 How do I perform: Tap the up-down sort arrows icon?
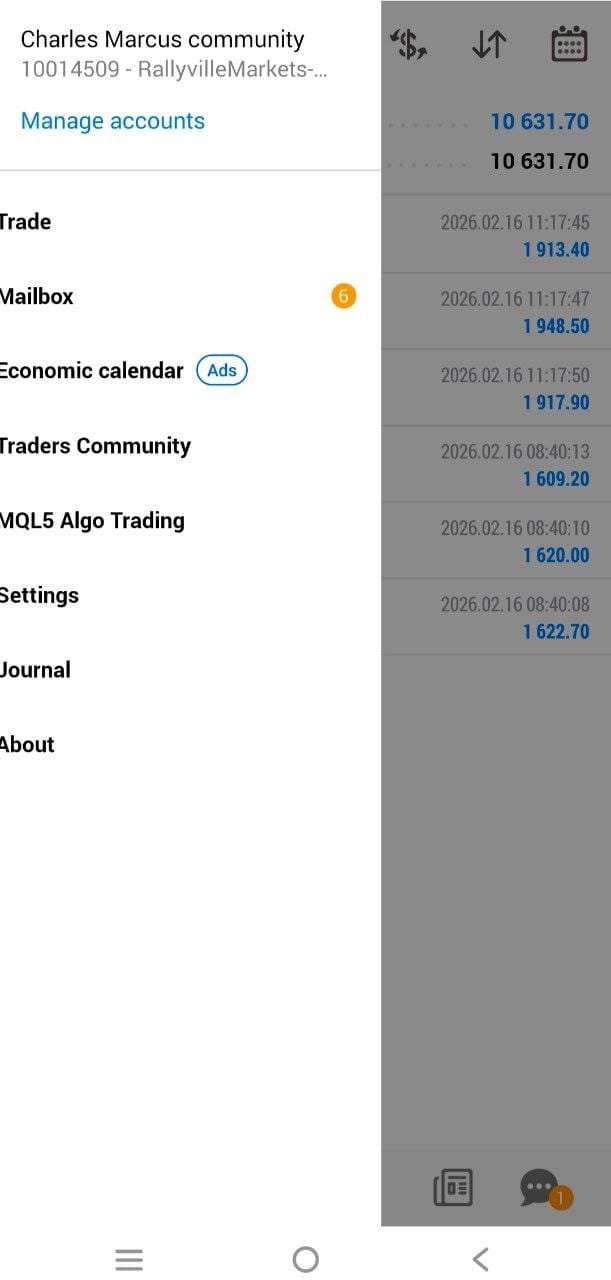488,45
